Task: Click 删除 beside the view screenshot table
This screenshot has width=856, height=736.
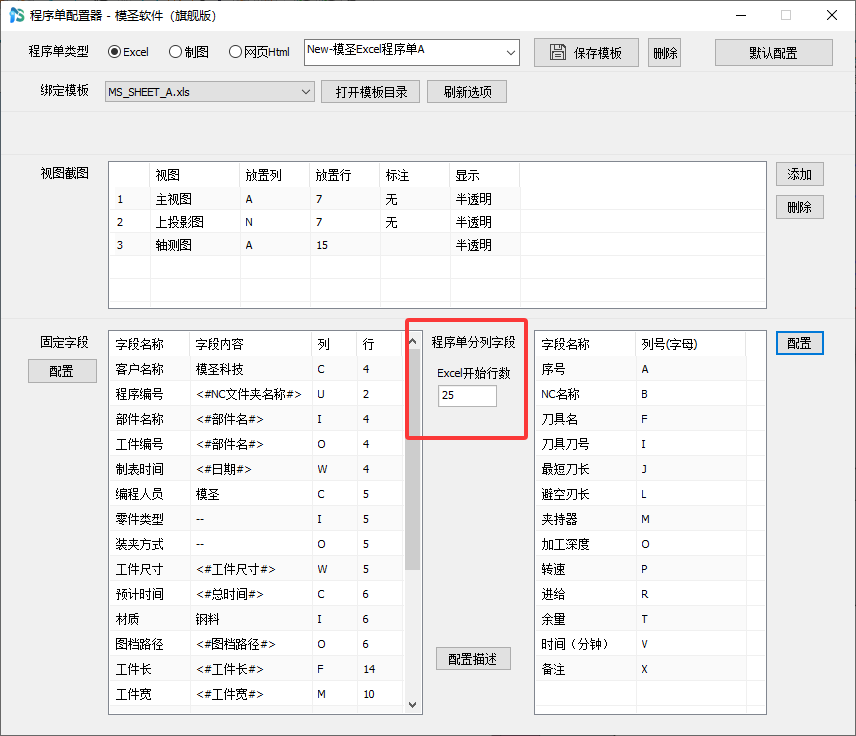Action: point(800,207)
